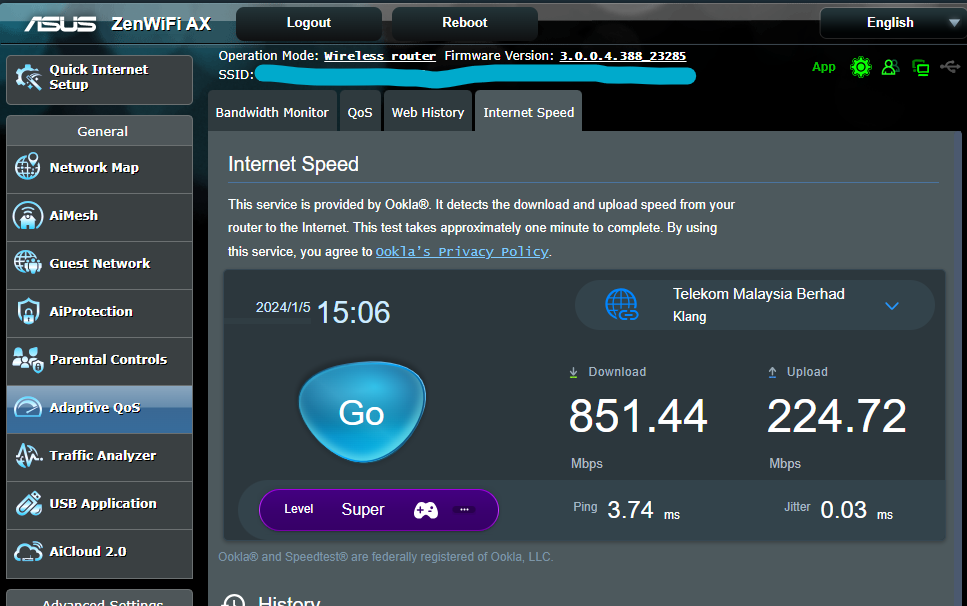Click the Wireless router operation mode link

click(380, 55)
